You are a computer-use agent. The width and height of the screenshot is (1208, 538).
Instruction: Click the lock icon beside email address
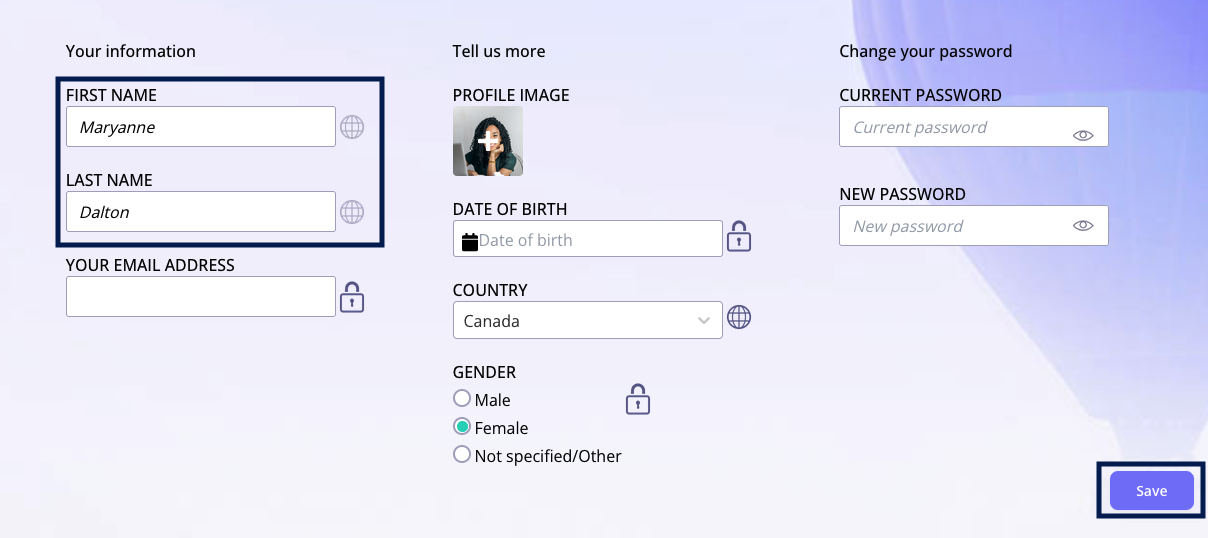(x=352, y=297)
